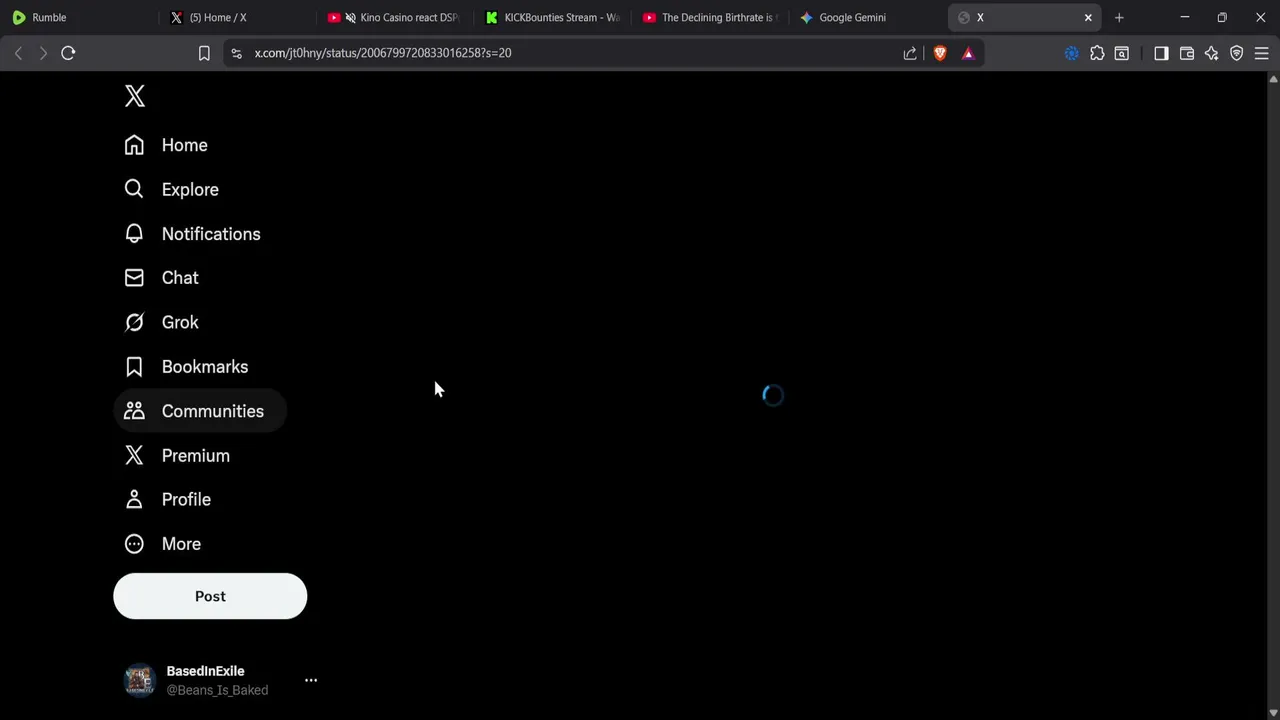Switch to the Google Gemini tab
Viewport: 1280px width, 720px height.
click(x=866, y=17)
